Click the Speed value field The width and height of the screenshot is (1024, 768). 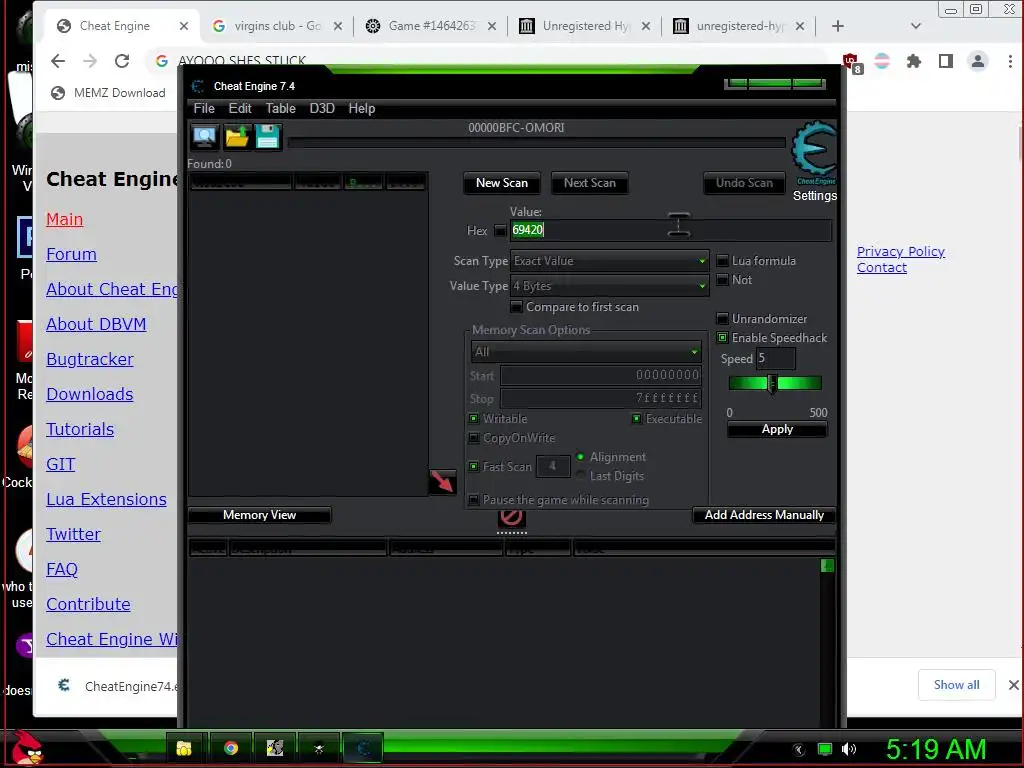click(776, 359)
